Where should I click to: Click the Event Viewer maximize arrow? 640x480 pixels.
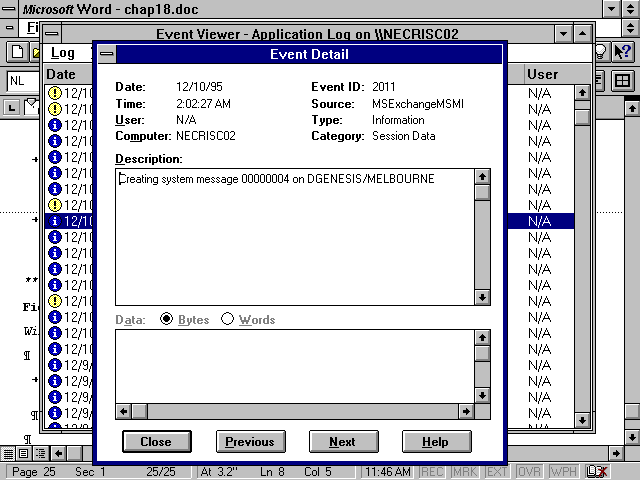coord(582,33)
